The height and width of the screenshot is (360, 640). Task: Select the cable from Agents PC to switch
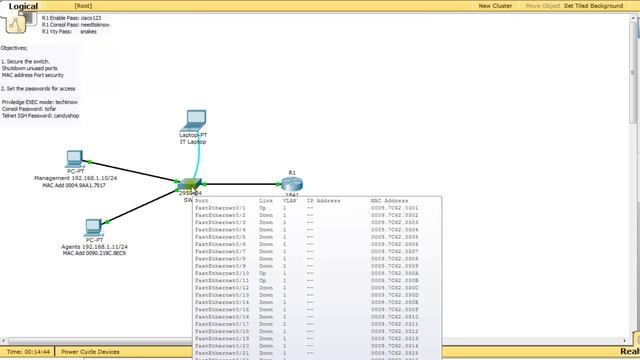[x=142, y=206]
